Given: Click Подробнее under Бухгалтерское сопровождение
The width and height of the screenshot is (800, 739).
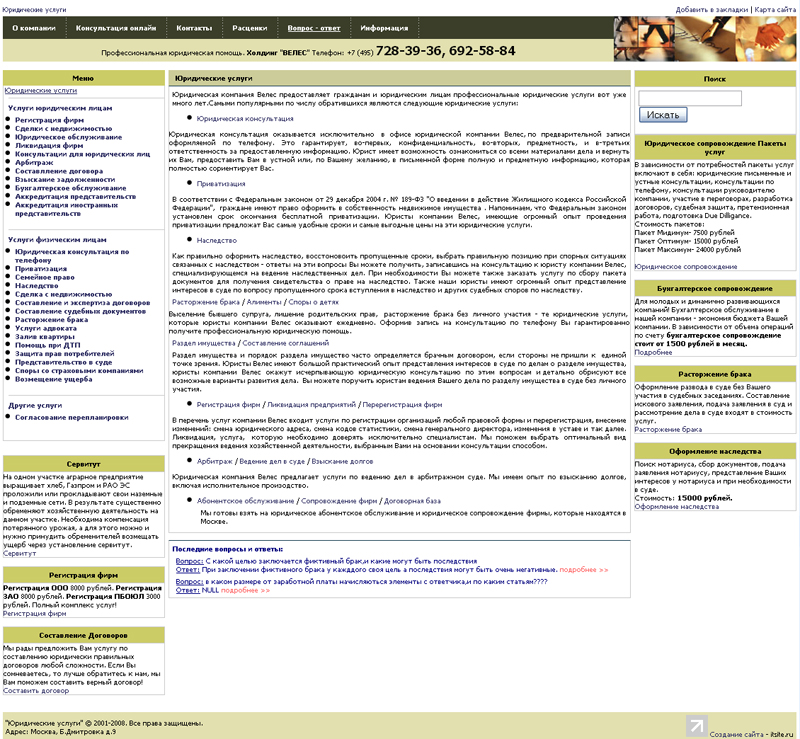Looking at the screenshot, I should tap(653, 352).
